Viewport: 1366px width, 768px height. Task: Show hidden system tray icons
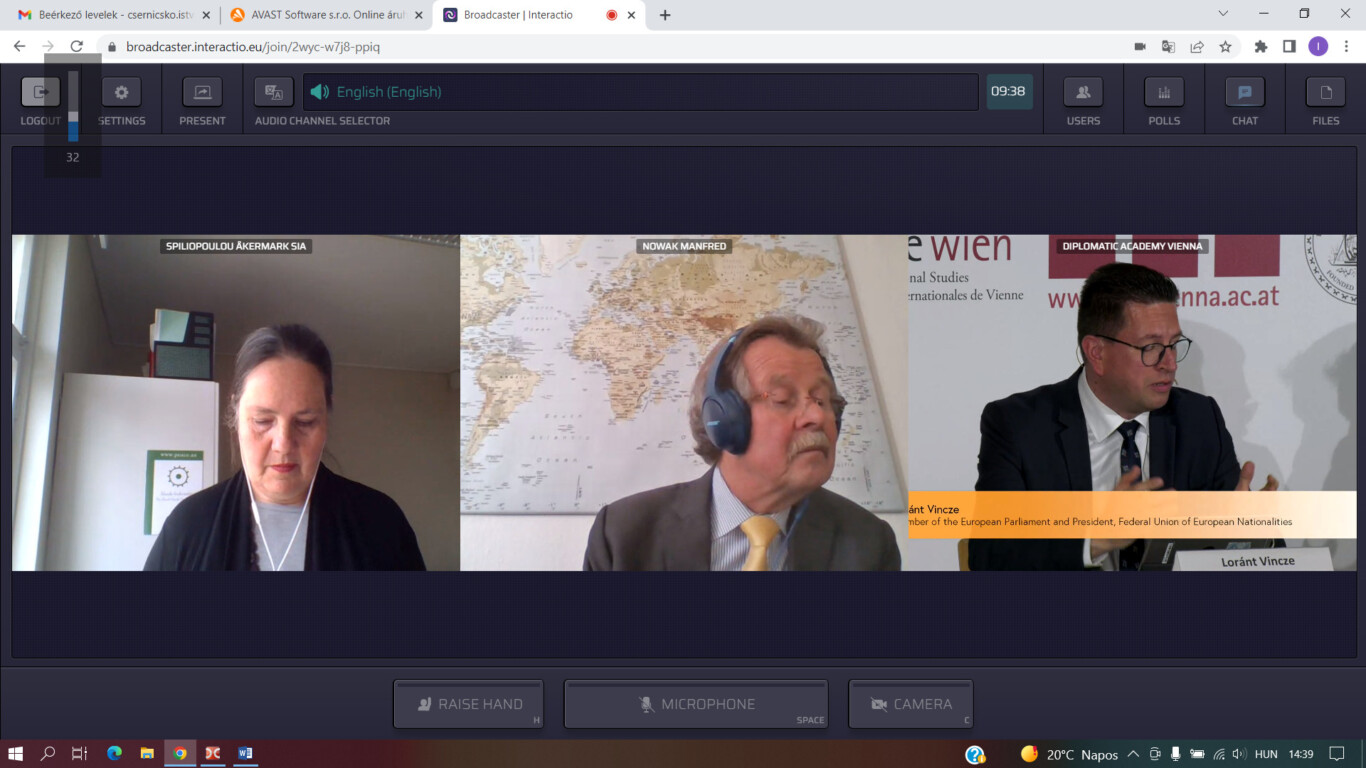click(1133, 754)
